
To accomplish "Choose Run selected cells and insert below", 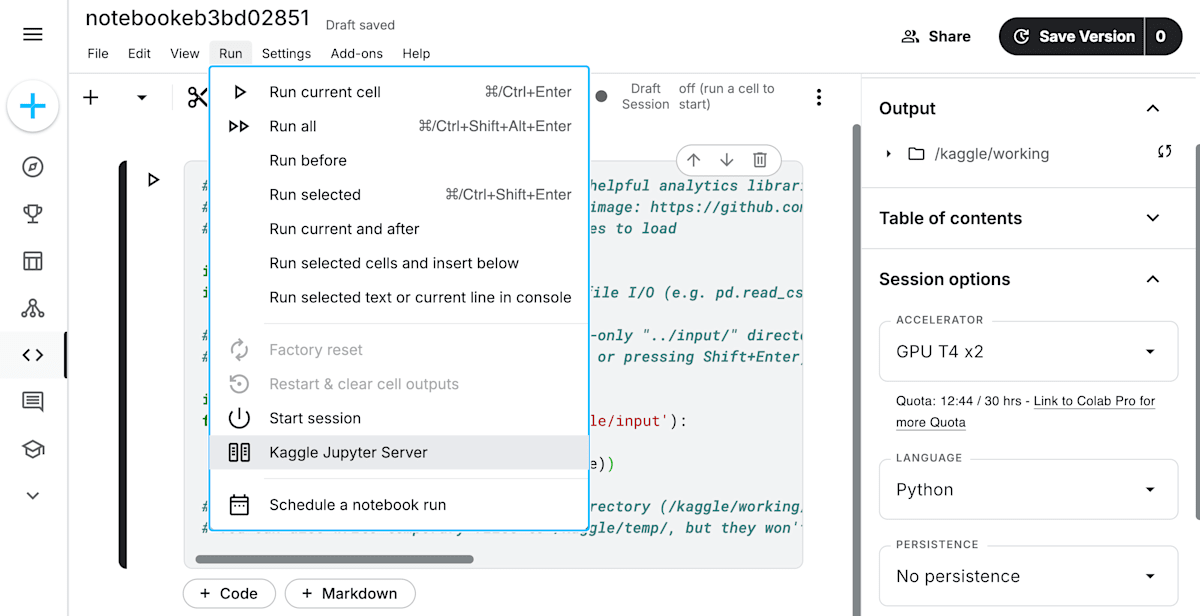I will (x=399, y=263).
